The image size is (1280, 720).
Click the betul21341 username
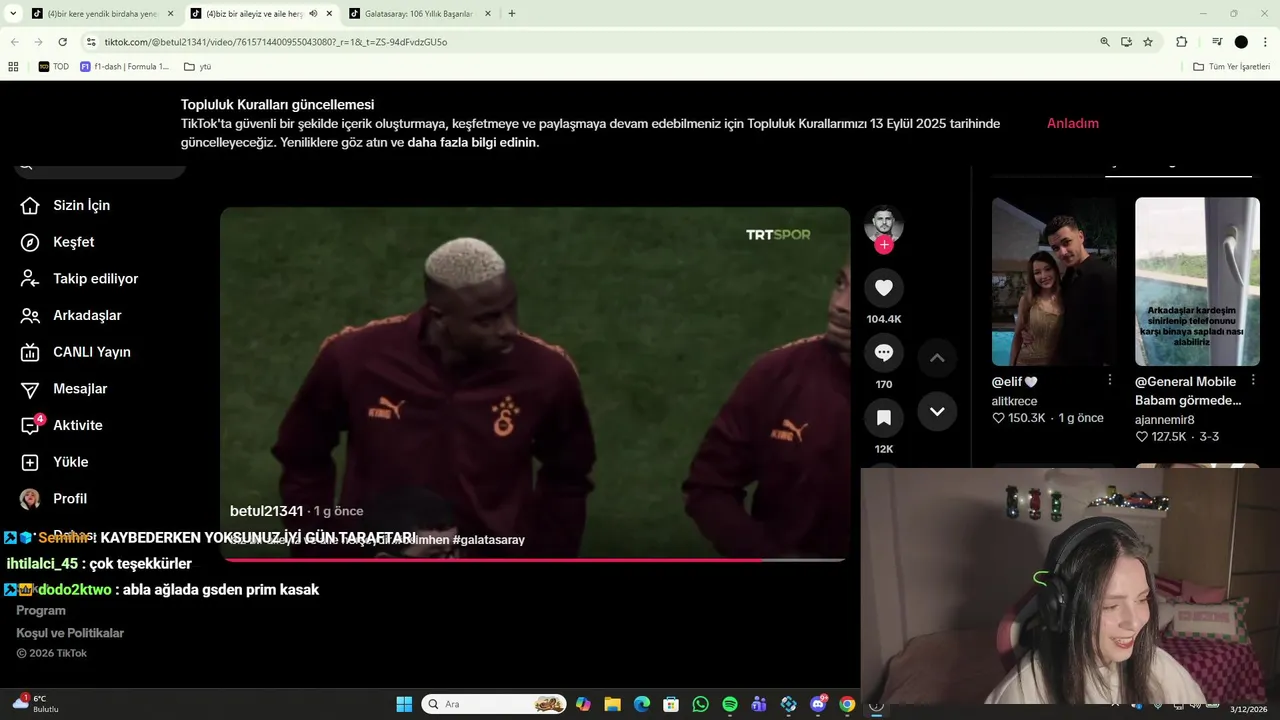coord(266,511)
